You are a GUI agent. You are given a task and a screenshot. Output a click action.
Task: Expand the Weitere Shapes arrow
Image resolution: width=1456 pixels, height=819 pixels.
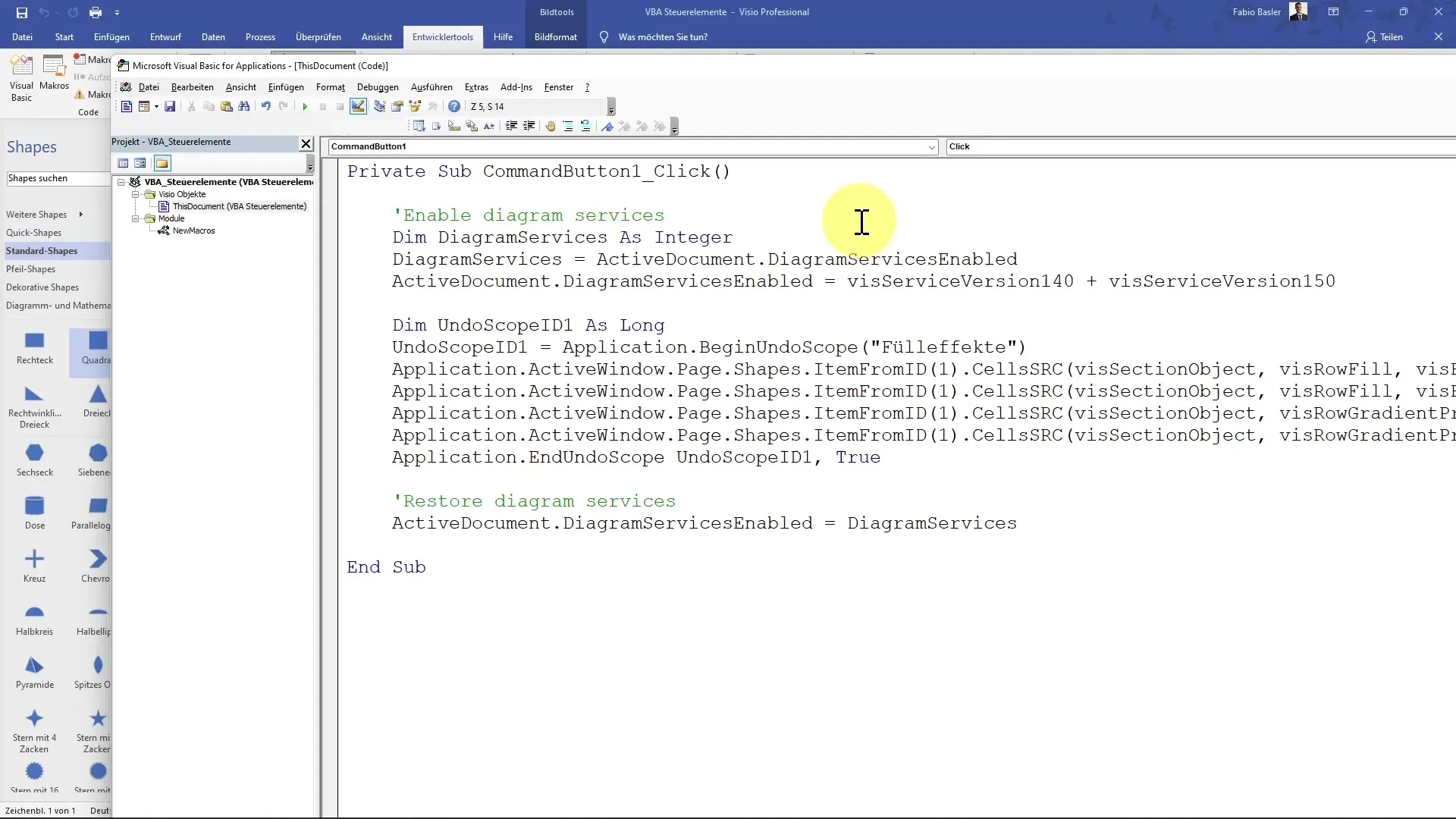coord(80,215)
